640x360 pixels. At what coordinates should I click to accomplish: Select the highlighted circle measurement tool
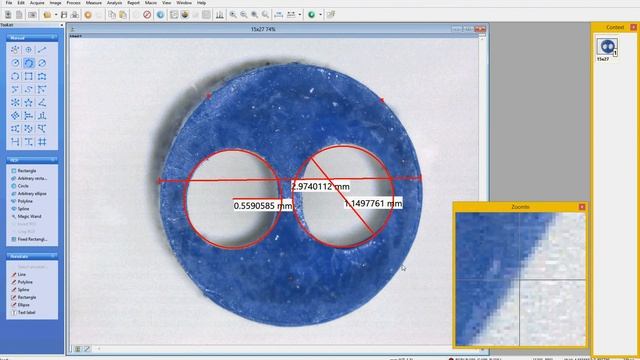[29, 63]
